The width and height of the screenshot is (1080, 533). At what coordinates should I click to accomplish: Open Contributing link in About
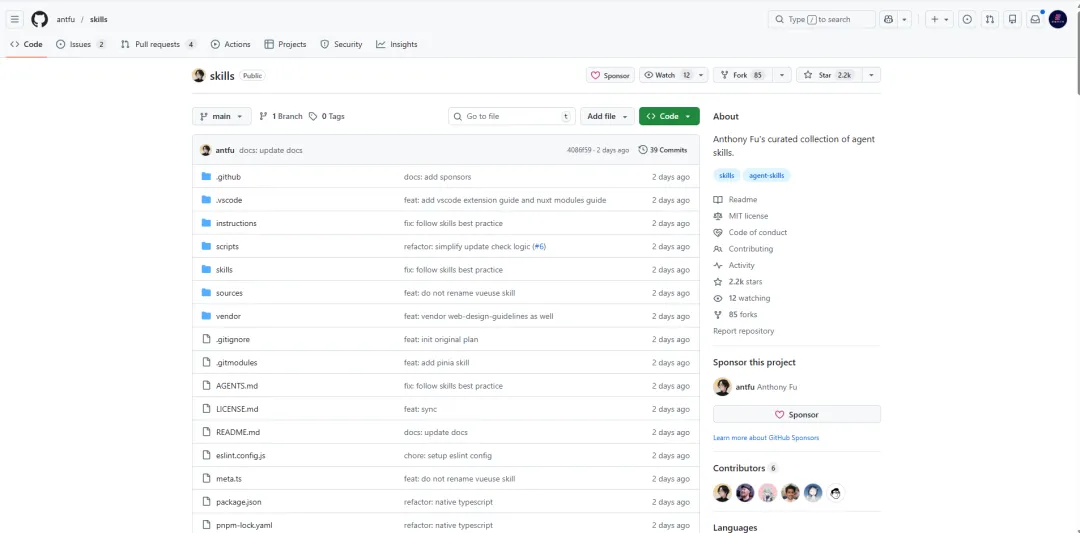tap(751, 249)
